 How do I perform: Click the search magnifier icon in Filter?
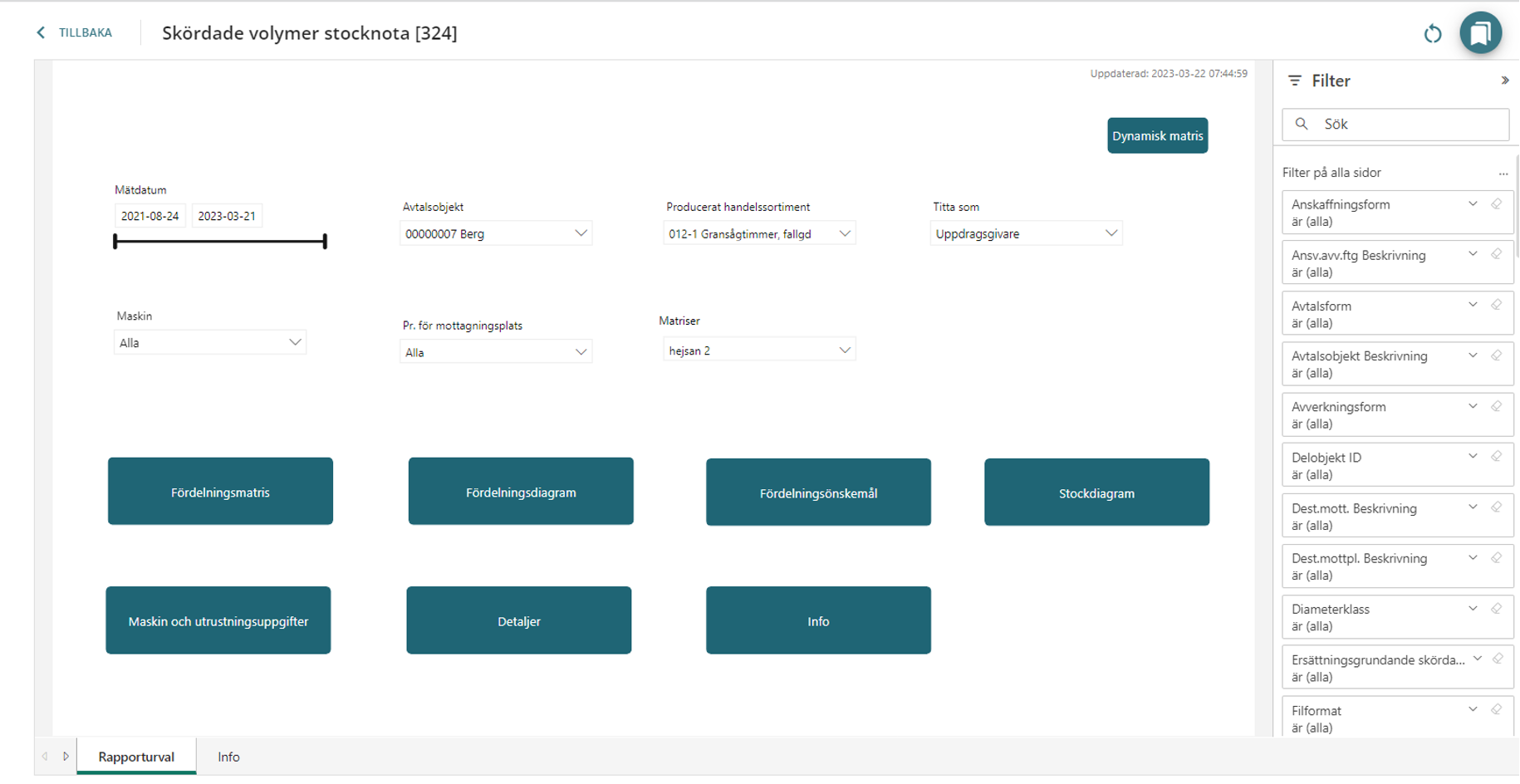point(1302,124)
